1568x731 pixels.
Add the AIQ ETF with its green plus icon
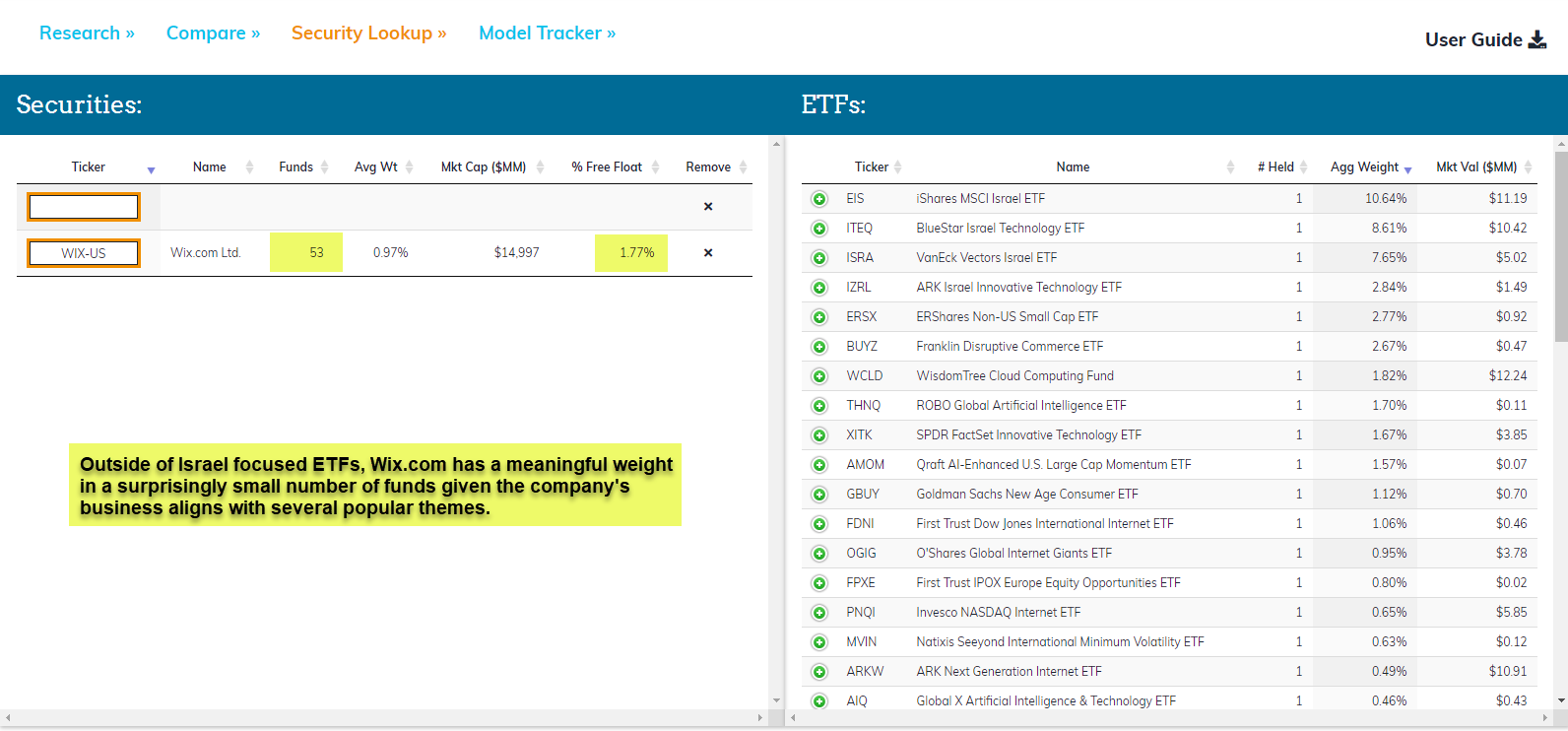coord(819,701)
